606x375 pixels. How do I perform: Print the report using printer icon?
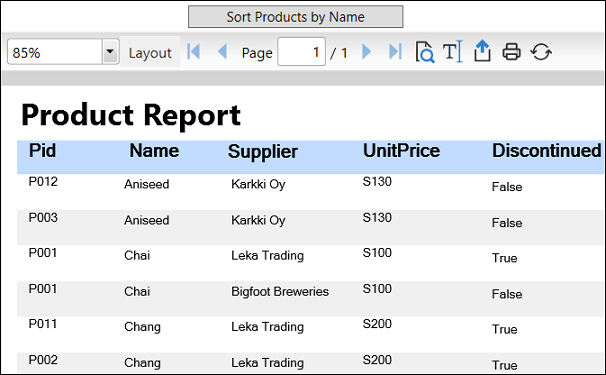511,51
